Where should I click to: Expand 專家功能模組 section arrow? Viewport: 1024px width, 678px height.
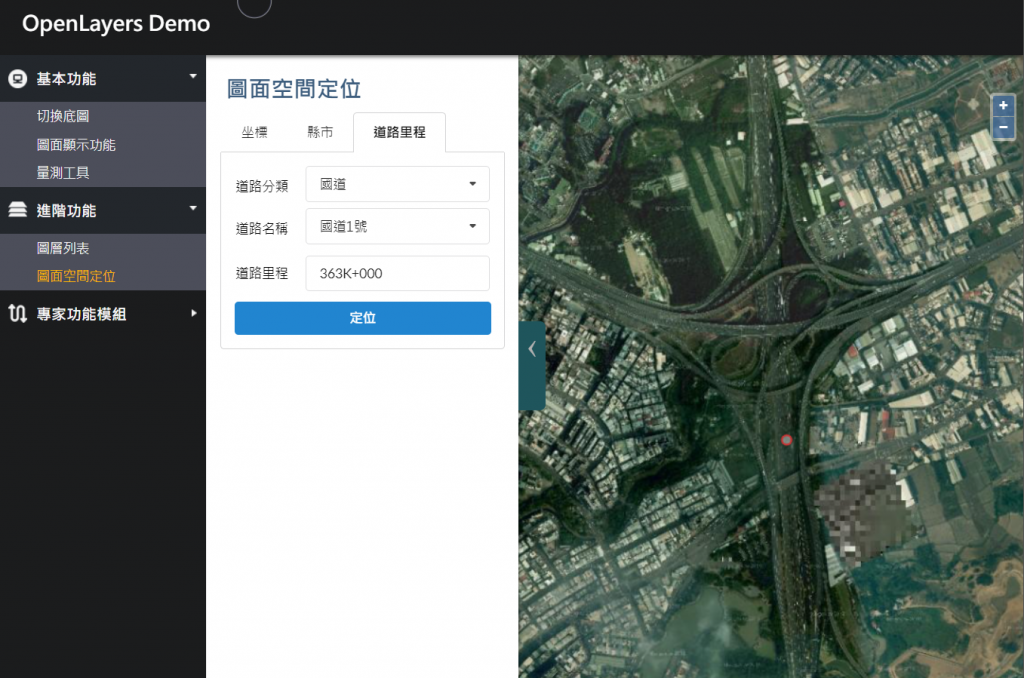pos(193,314)
